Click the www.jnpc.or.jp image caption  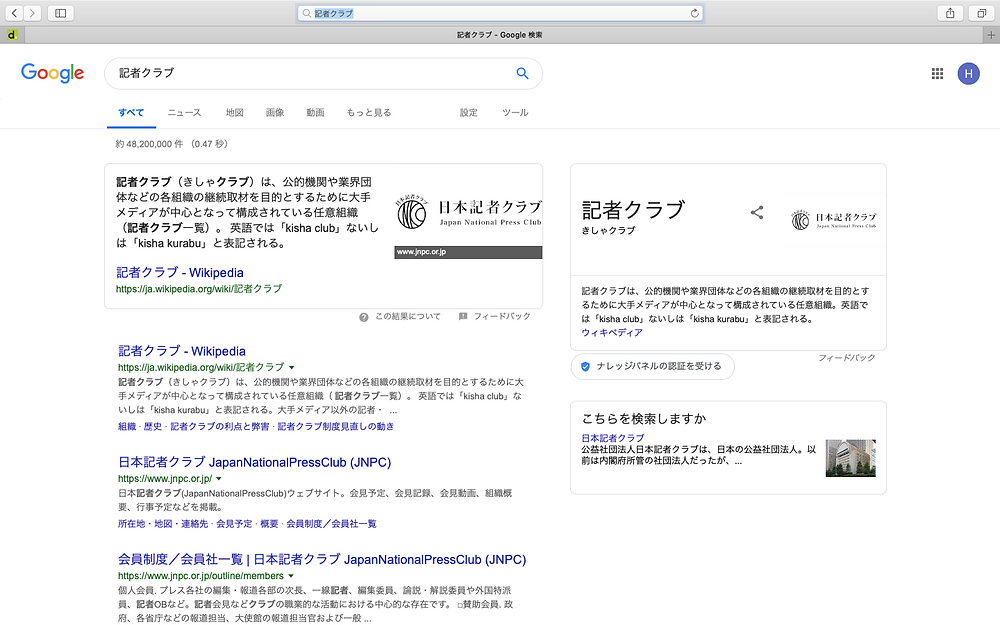[468, 253]
